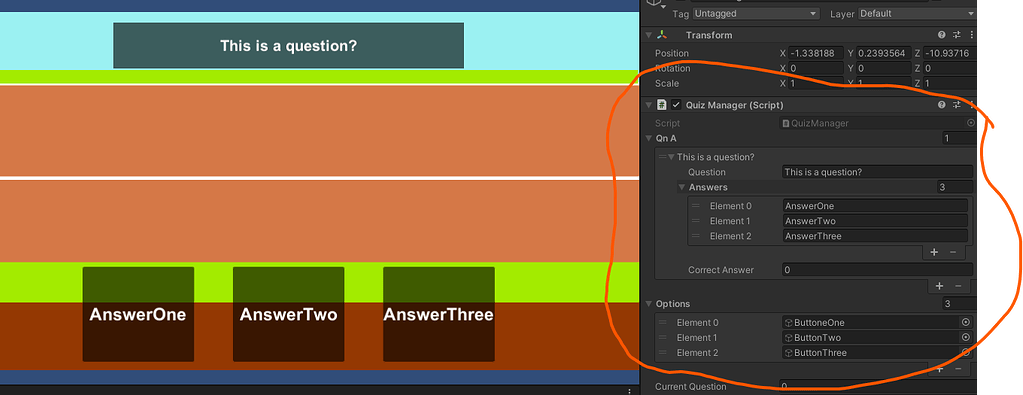Click the AnswerOne button in game view
This screenshot has height=395, width=1023.
pos(138,314)
